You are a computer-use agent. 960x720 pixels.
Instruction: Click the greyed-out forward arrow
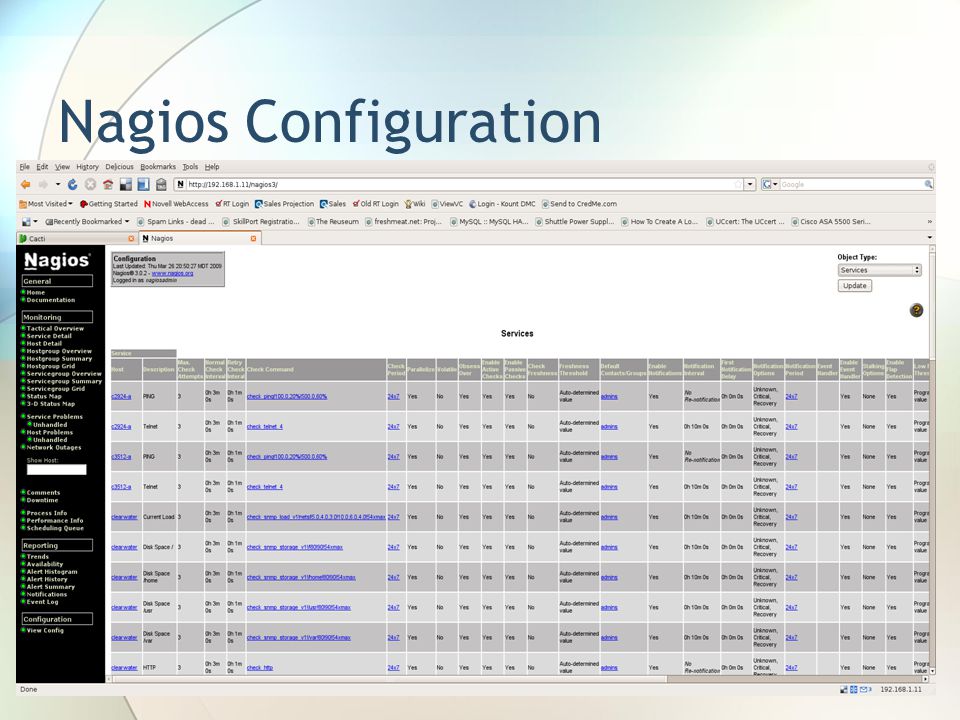pos(43,184)
